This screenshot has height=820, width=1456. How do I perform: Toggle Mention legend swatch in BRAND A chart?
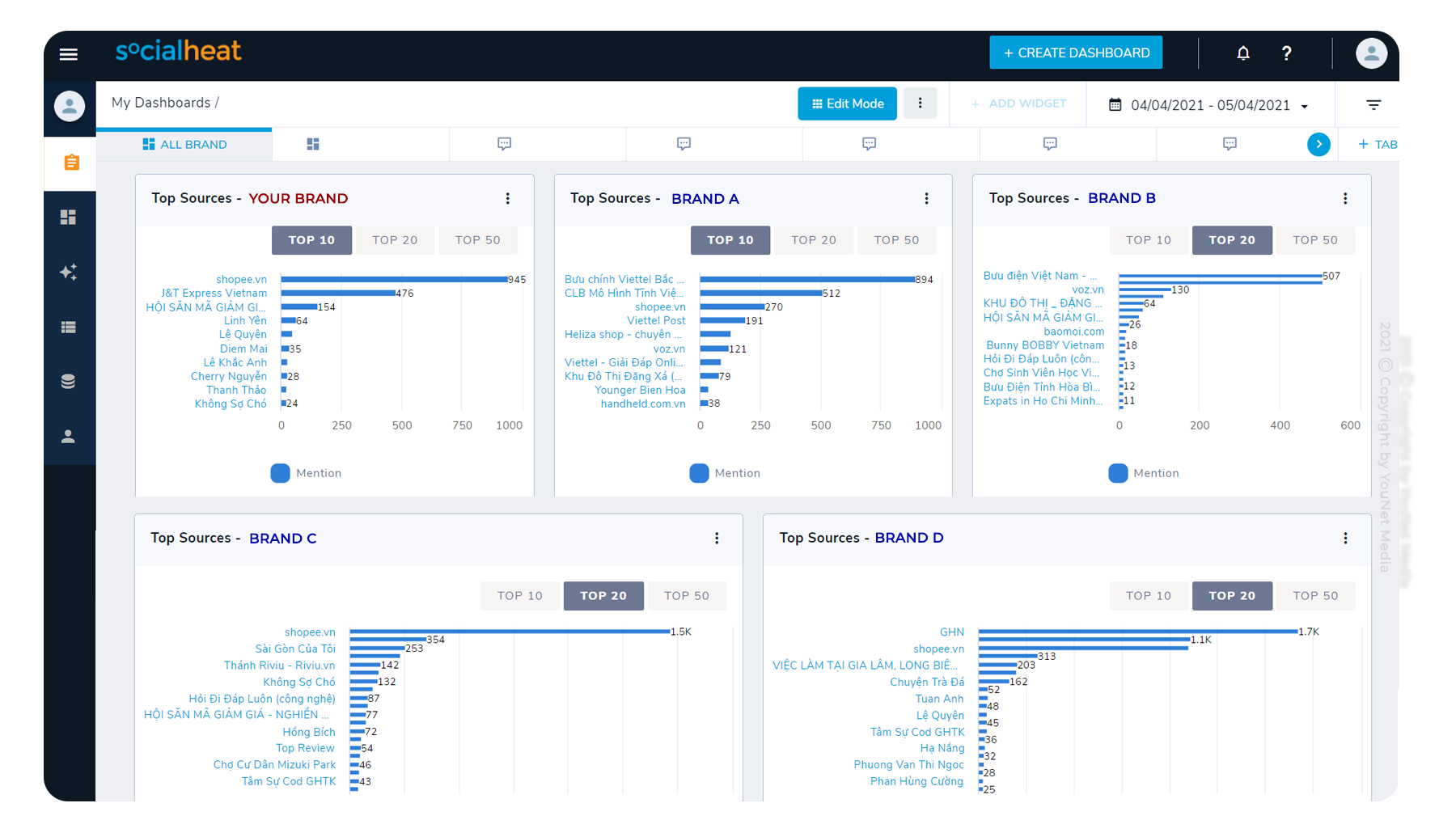pyautogui.click(x=699, y=473)
